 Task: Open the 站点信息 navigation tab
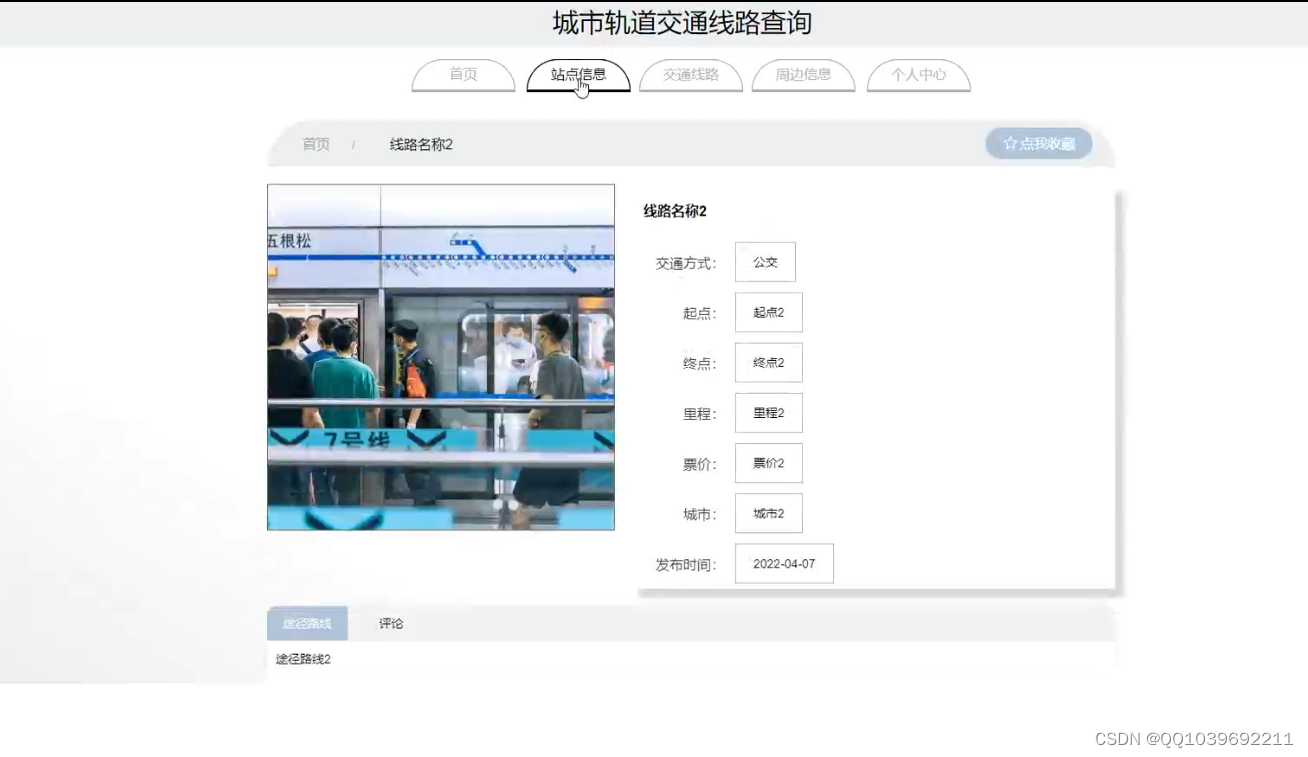pos(578,75)
